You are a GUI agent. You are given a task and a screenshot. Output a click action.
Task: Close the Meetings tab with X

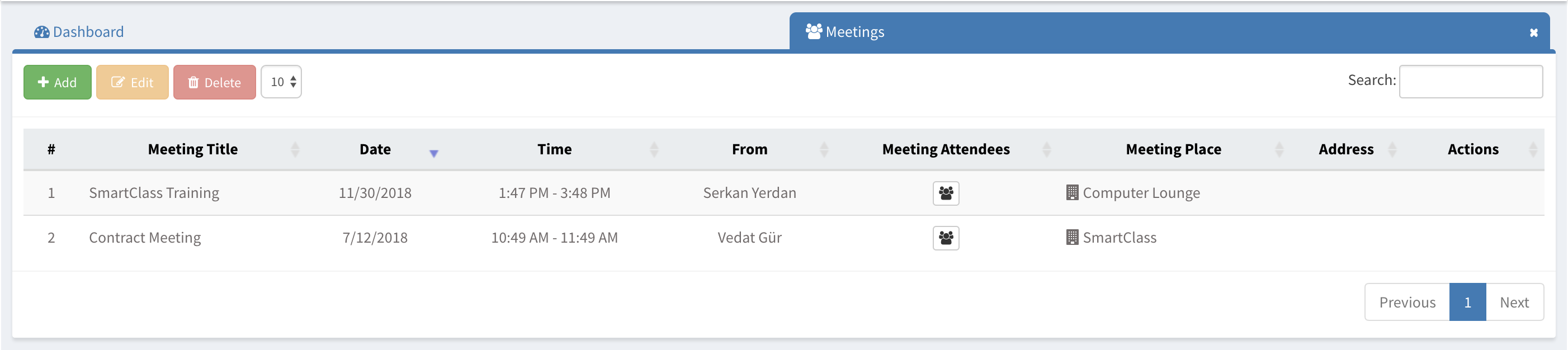(x=1533, y=33)
